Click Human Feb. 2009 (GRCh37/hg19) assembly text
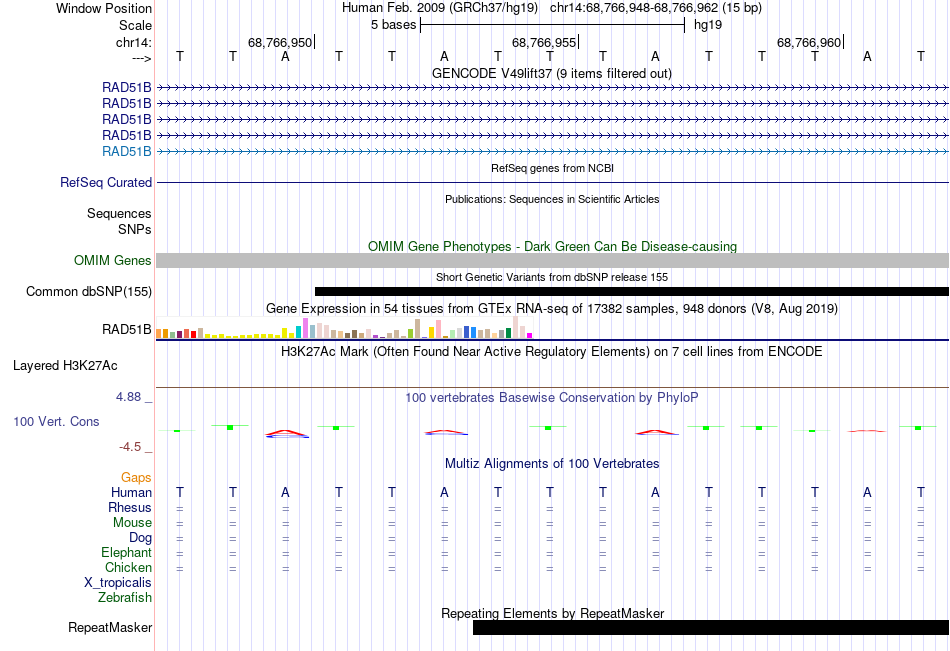The width and height of the screenshot is (950, 651). click(x=440, y=8)
